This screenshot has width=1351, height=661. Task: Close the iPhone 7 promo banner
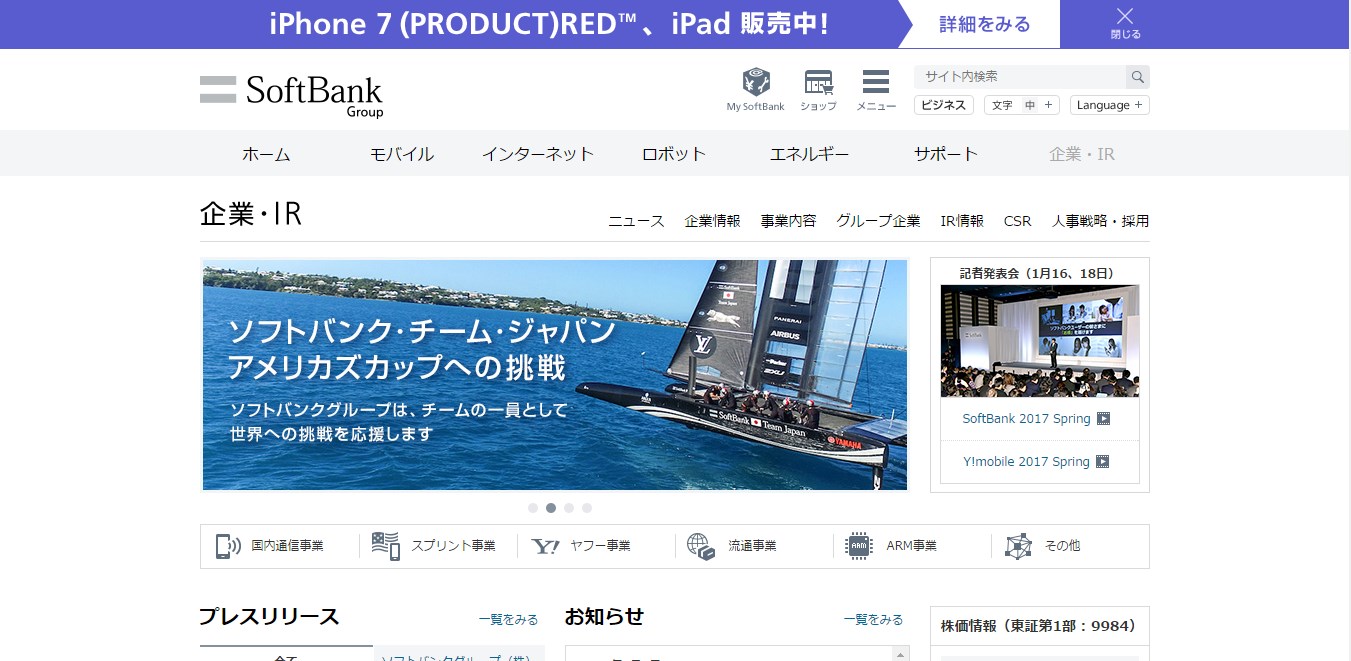point(1125,24)
